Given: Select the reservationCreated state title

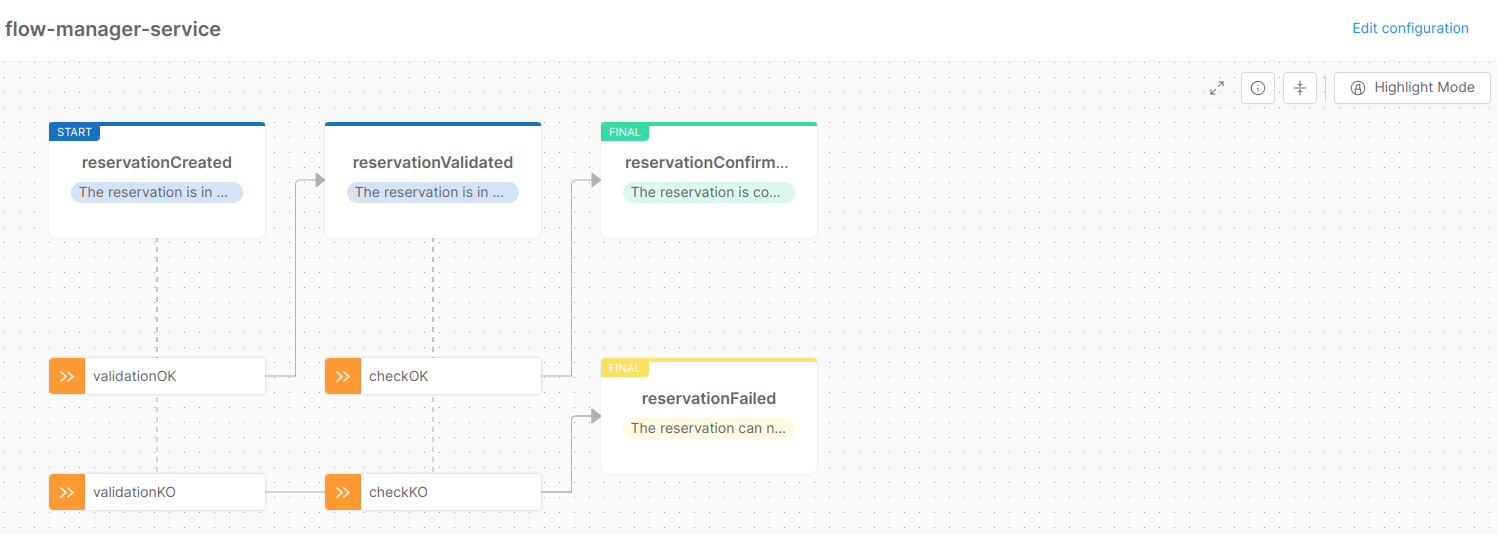Looking at the screenshot, I should coord(157,162).
